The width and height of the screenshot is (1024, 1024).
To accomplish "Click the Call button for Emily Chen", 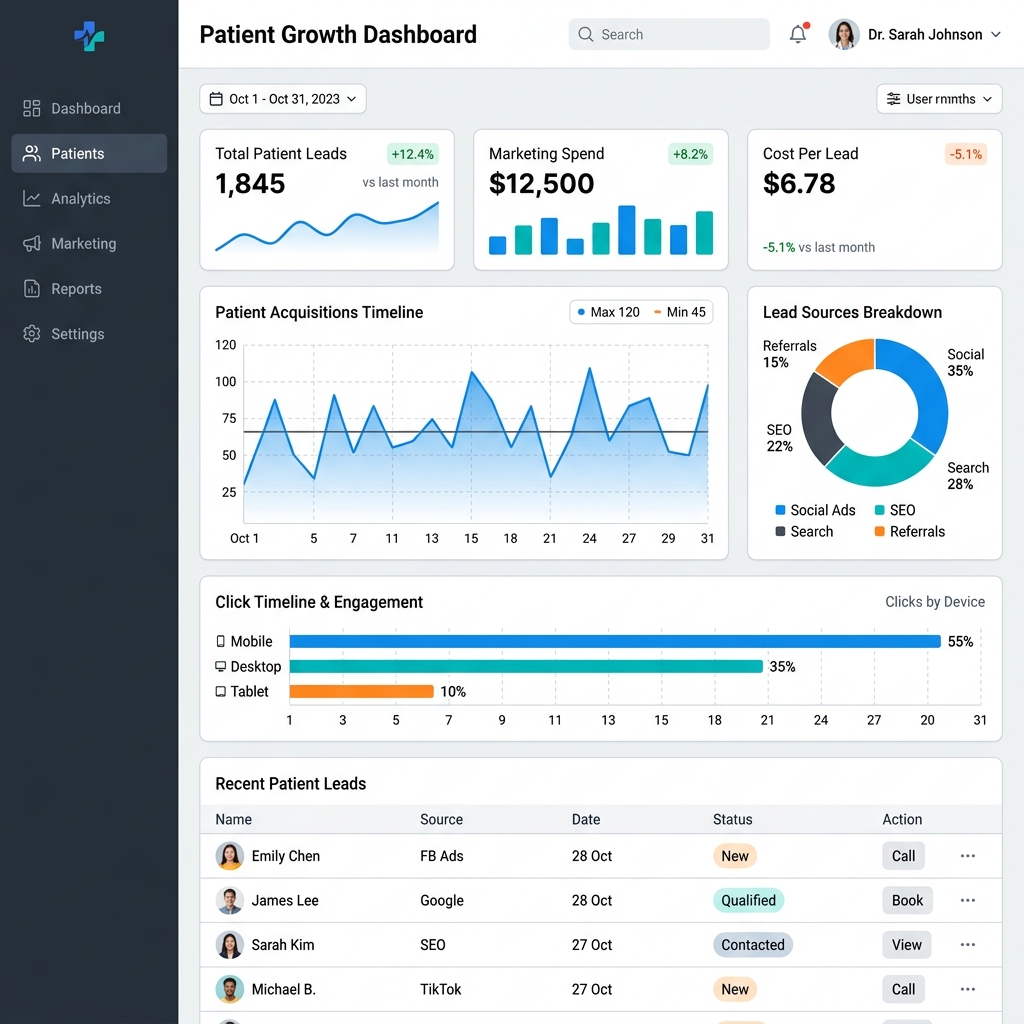I will tap(903, 856).
